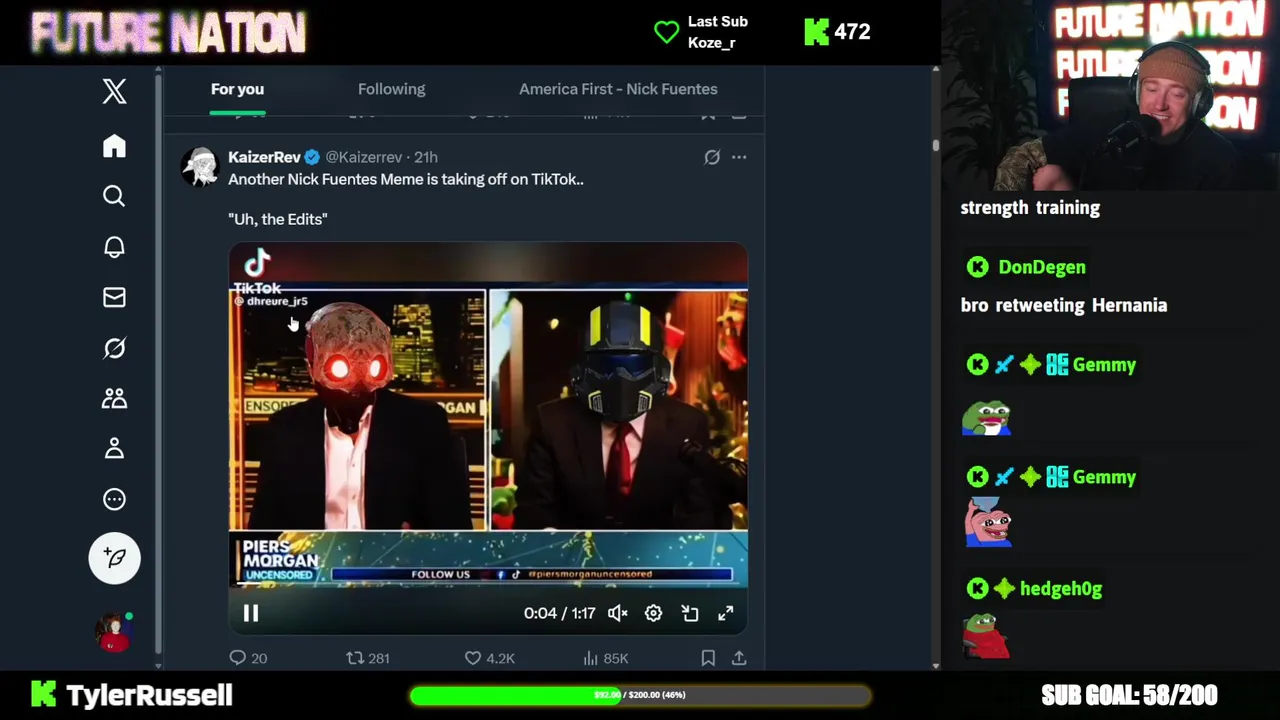Open Notifications bell icon
Viewport: 1280px width, 720px height.
114,247
